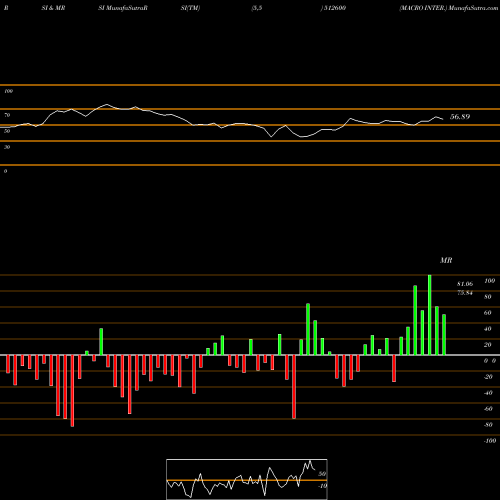Viewport: 500px width, 500px height.
Task: Click the 60 label on MR axis
Action: (x=488, y=313)
